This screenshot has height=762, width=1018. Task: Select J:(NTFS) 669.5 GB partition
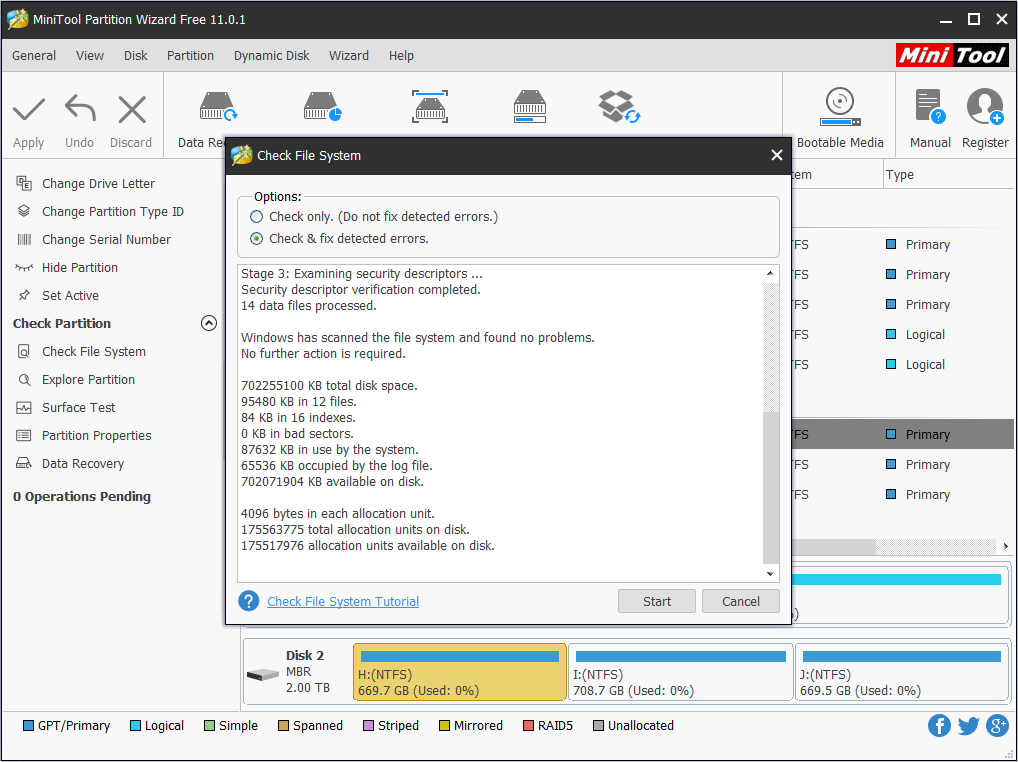tap(902, 672)
